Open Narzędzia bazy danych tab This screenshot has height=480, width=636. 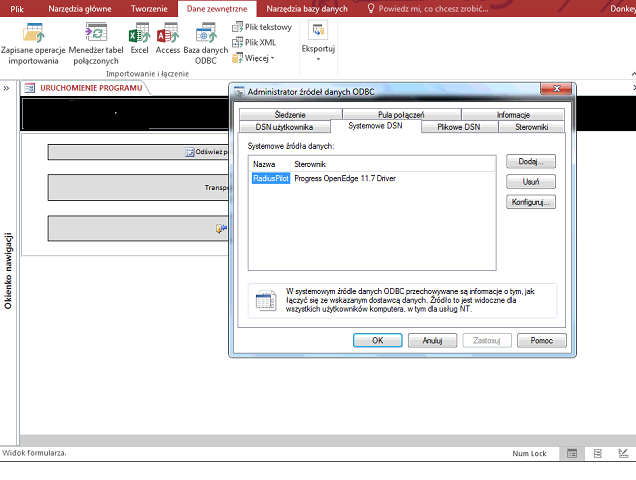click(307, 9)
